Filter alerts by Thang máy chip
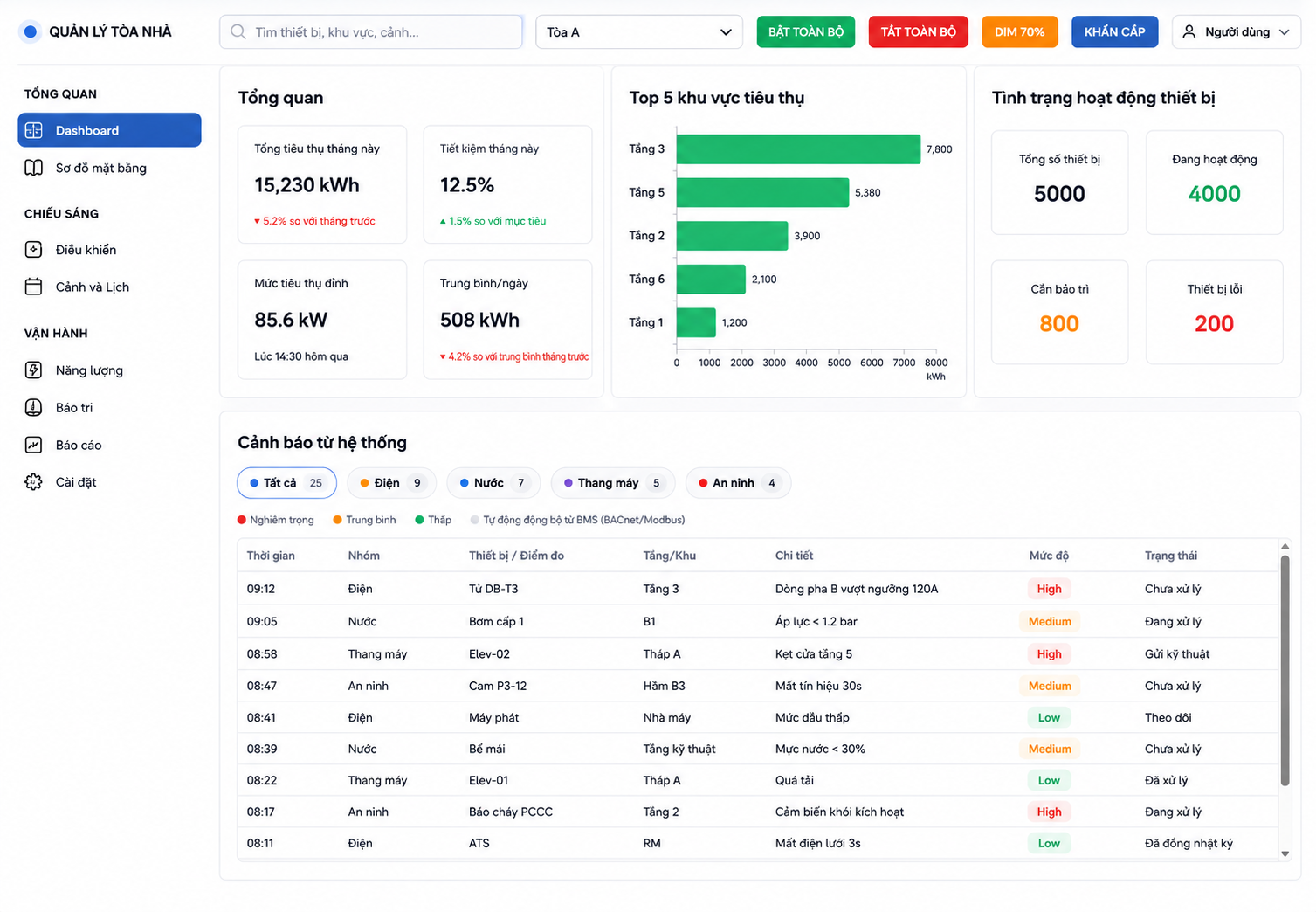Image resolution: width=1316 pixels, height=912 pixels. coord(613,483)
